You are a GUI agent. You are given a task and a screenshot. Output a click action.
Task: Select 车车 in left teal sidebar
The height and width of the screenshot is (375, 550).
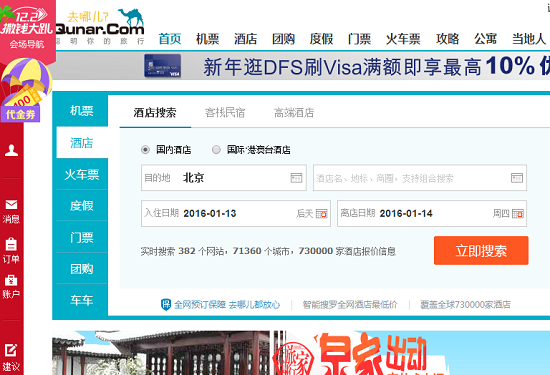pyautogui.click(x=82, y=300)
